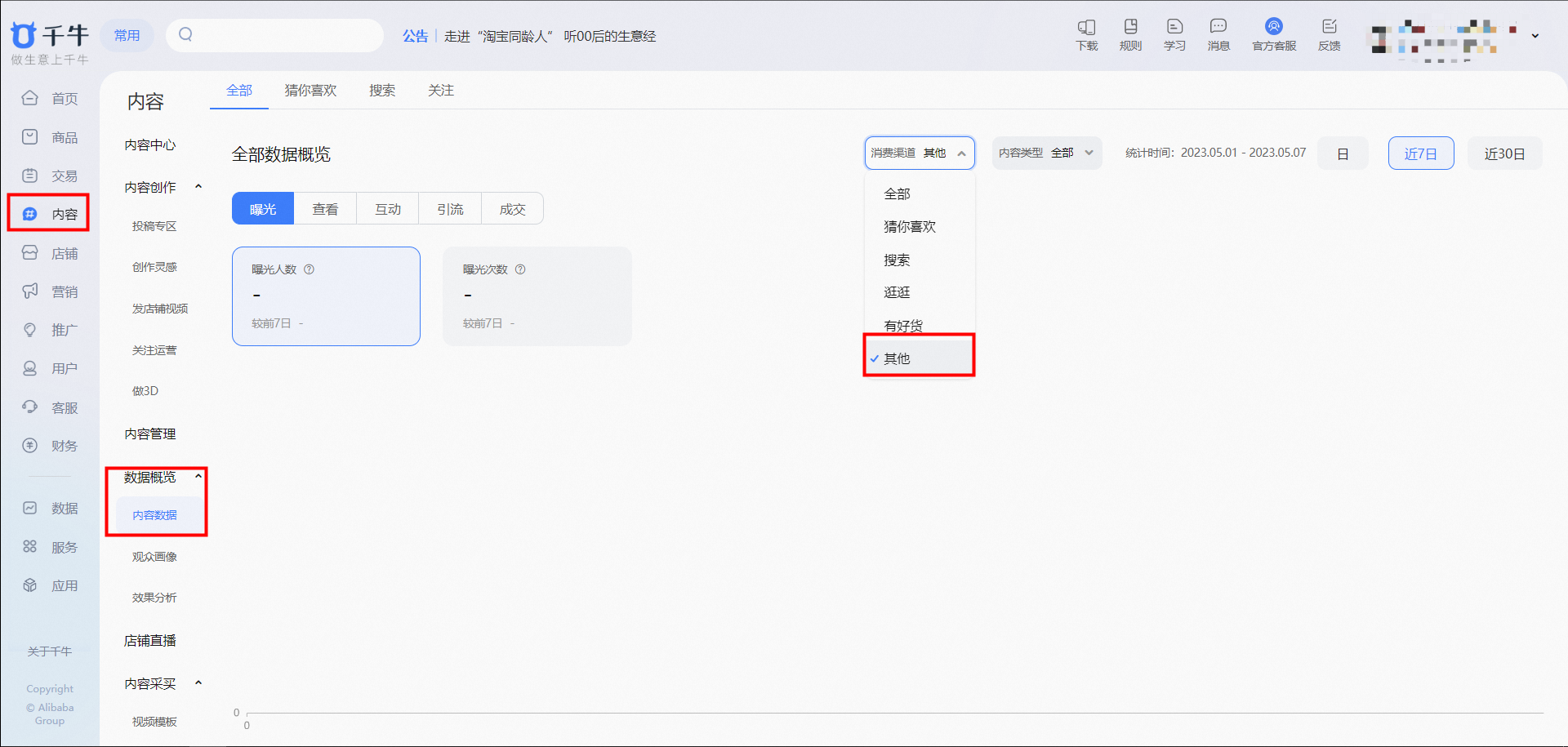Open the 反馈 feedback icon

tap(1329, 35)
